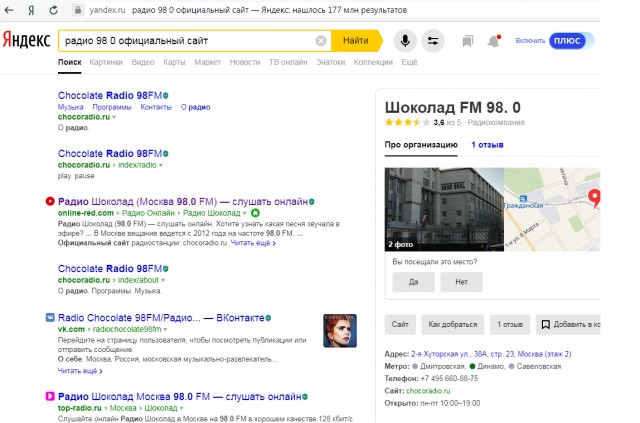Reload the page with the refresh icon
The height and width of the screenshot is (423, 640).
point(53,10)
